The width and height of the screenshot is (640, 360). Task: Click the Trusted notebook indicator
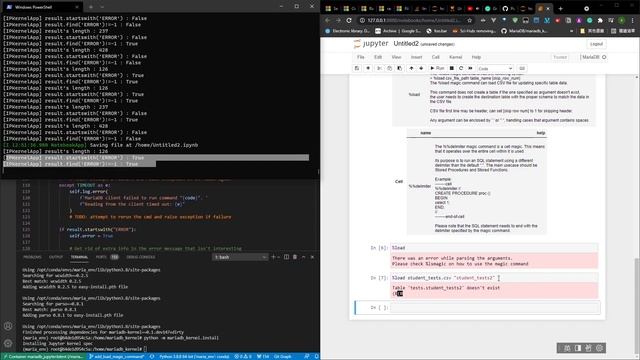point(560,57)
